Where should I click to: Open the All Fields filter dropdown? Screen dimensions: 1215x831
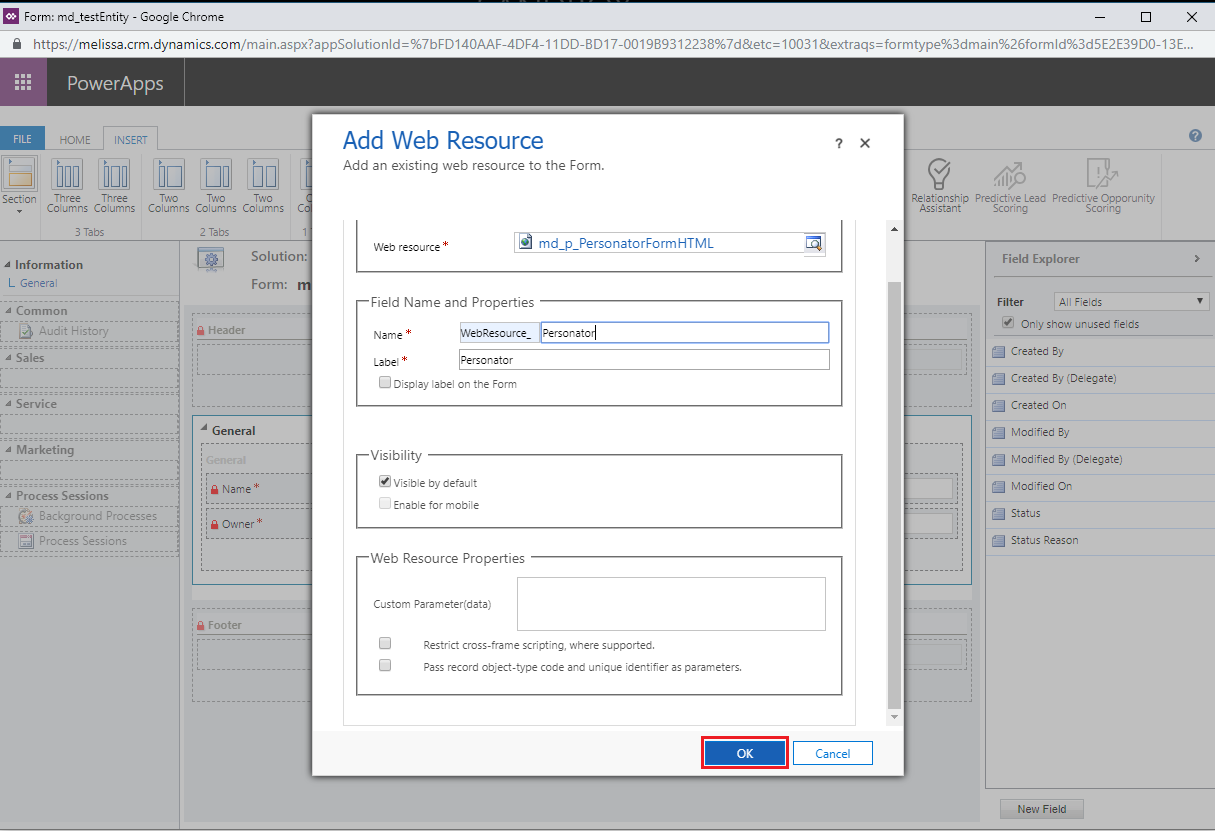point(1132,301)
